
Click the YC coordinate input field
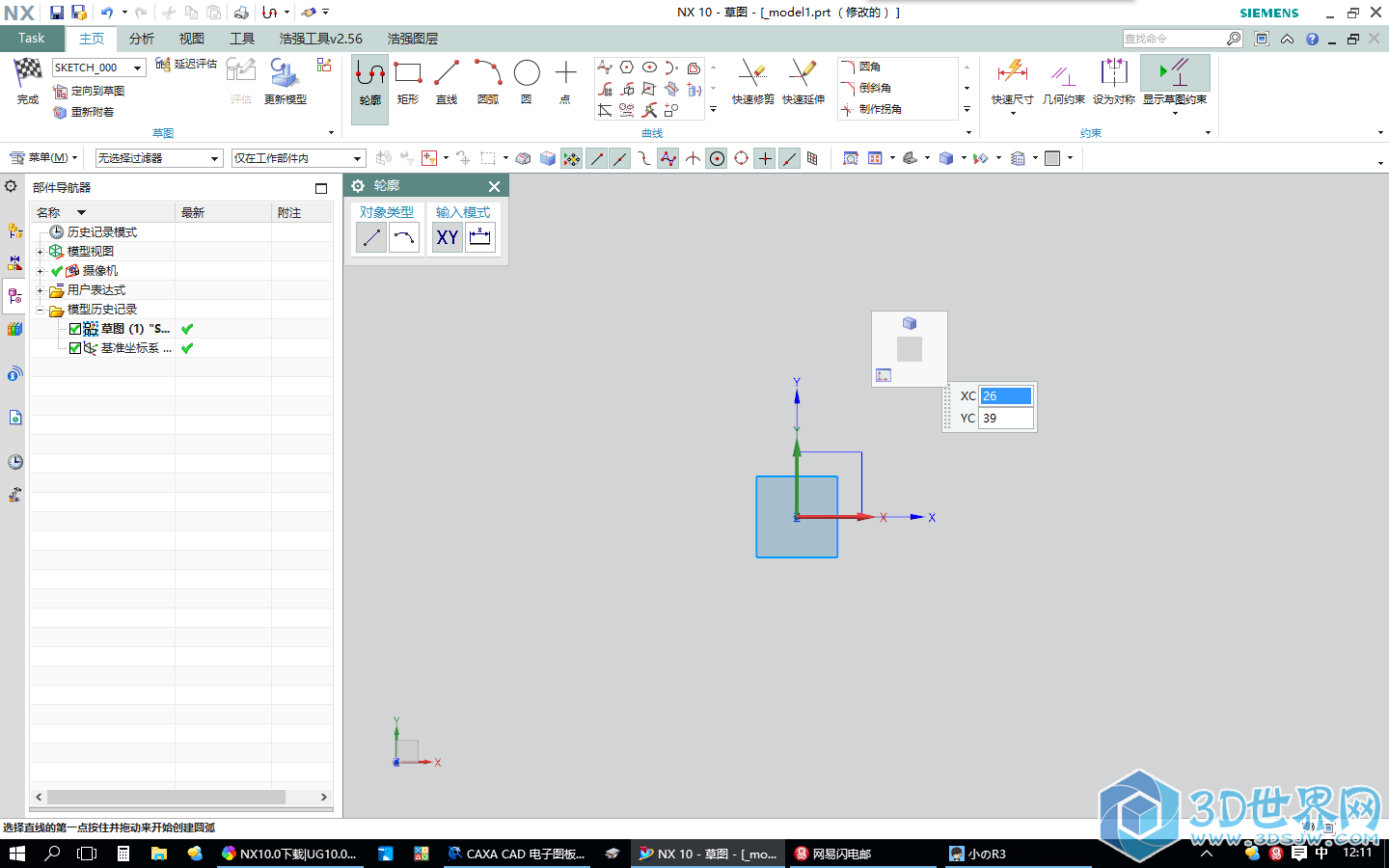[x=1006, y=419]
